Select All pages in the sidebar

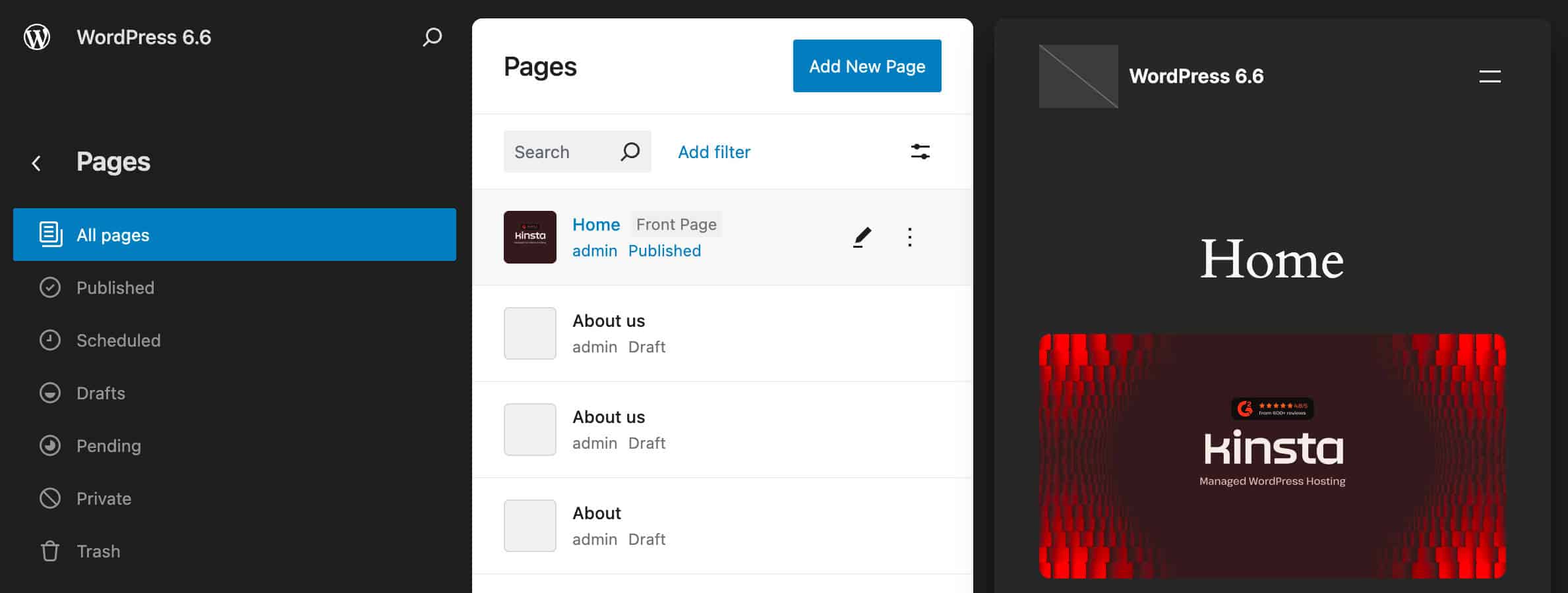coord(113,235)
